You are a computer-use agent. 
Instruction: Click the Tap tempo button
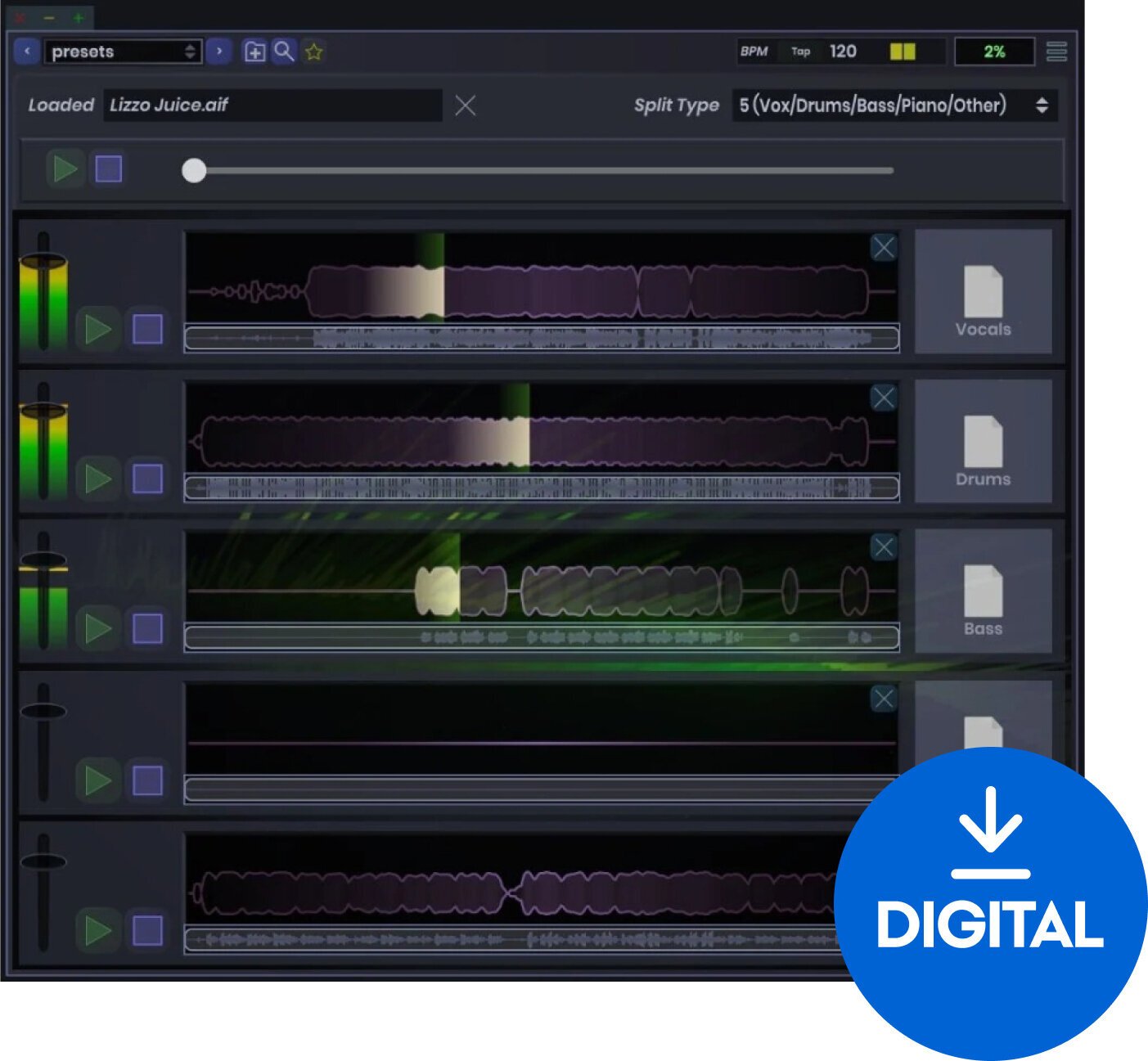[x=800, y=52]
